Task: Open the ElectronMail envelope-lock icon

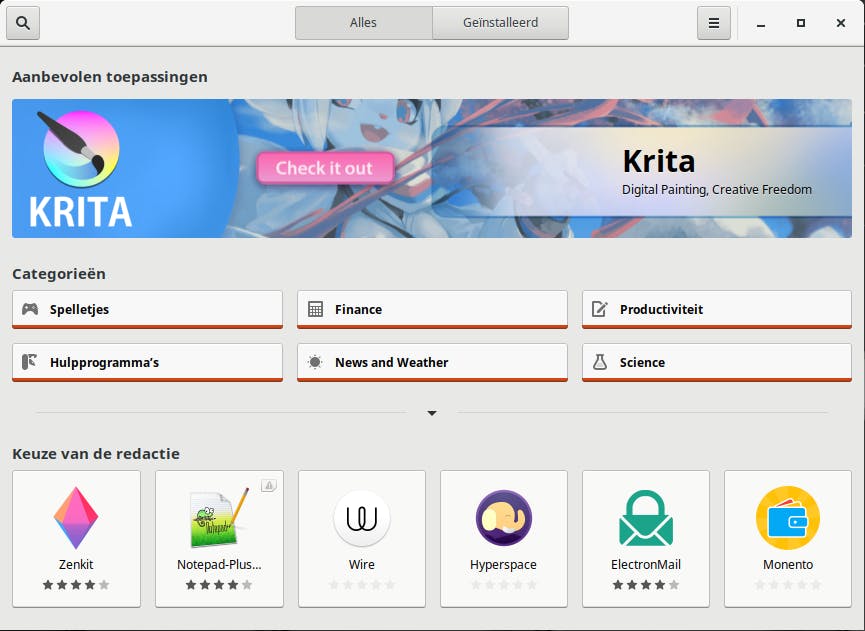Action: click(x=646, y=518)
